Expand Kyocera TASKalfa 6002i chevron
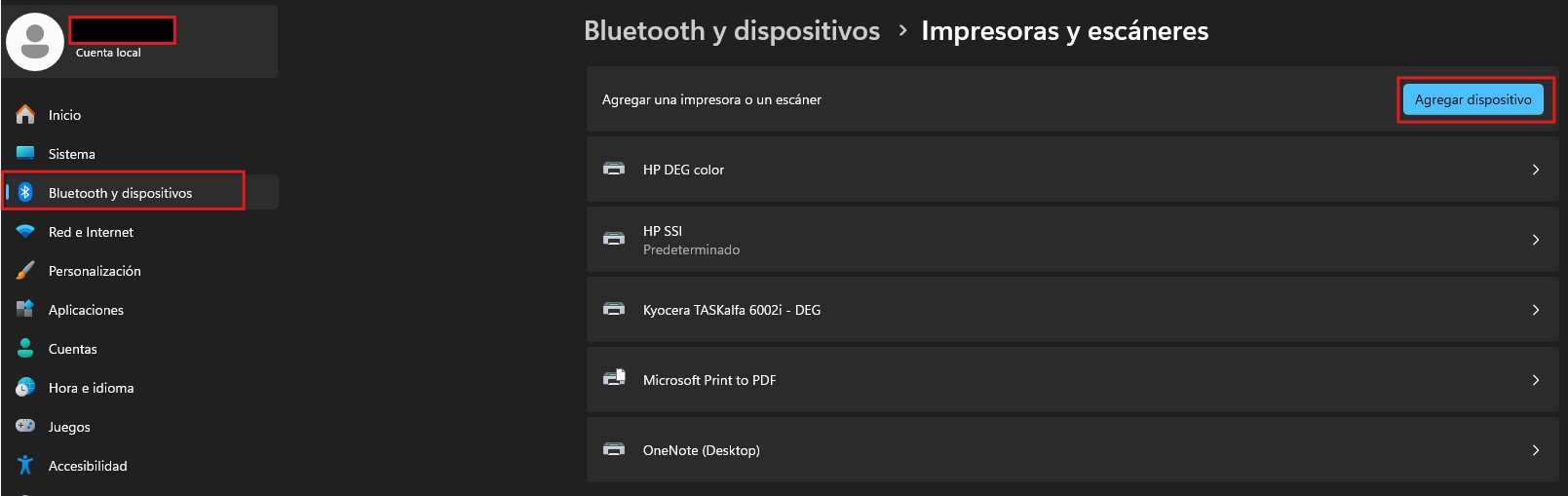Image resolution: width=1568 pixels, height=496 pixels. tap(1535, 310)
